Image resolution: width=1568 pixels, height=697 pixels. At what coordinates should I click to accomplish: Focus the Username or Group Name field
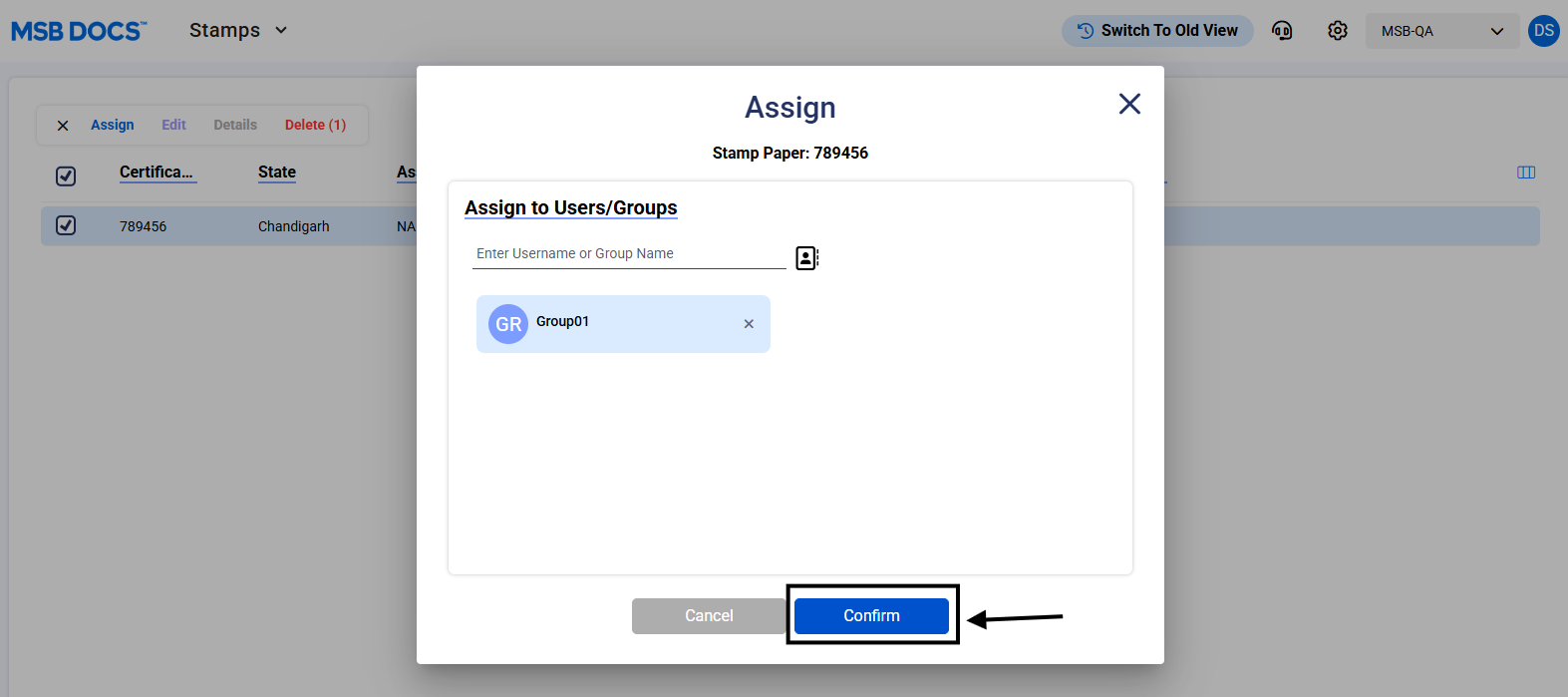(x=628, y=254)
